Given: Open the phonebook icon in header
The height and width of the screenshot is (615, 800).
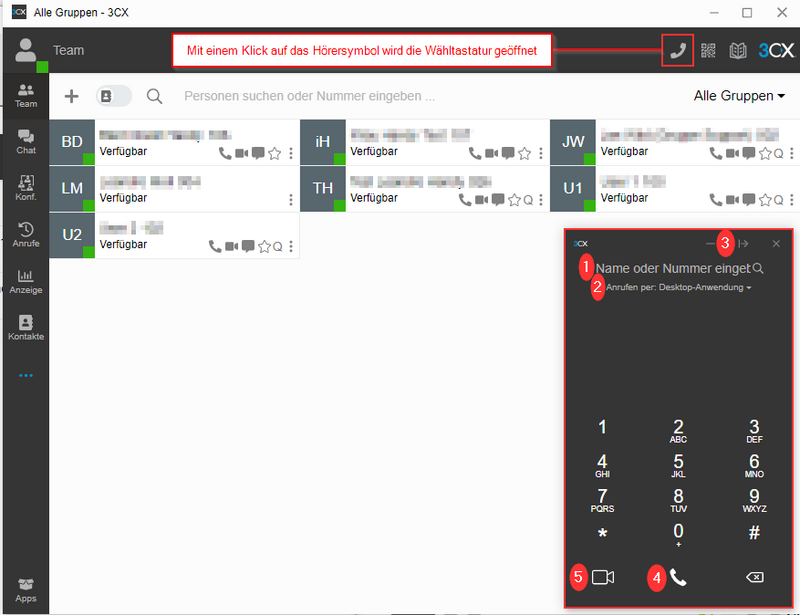Looking at the screenshot, I should (x=738, y=51).
